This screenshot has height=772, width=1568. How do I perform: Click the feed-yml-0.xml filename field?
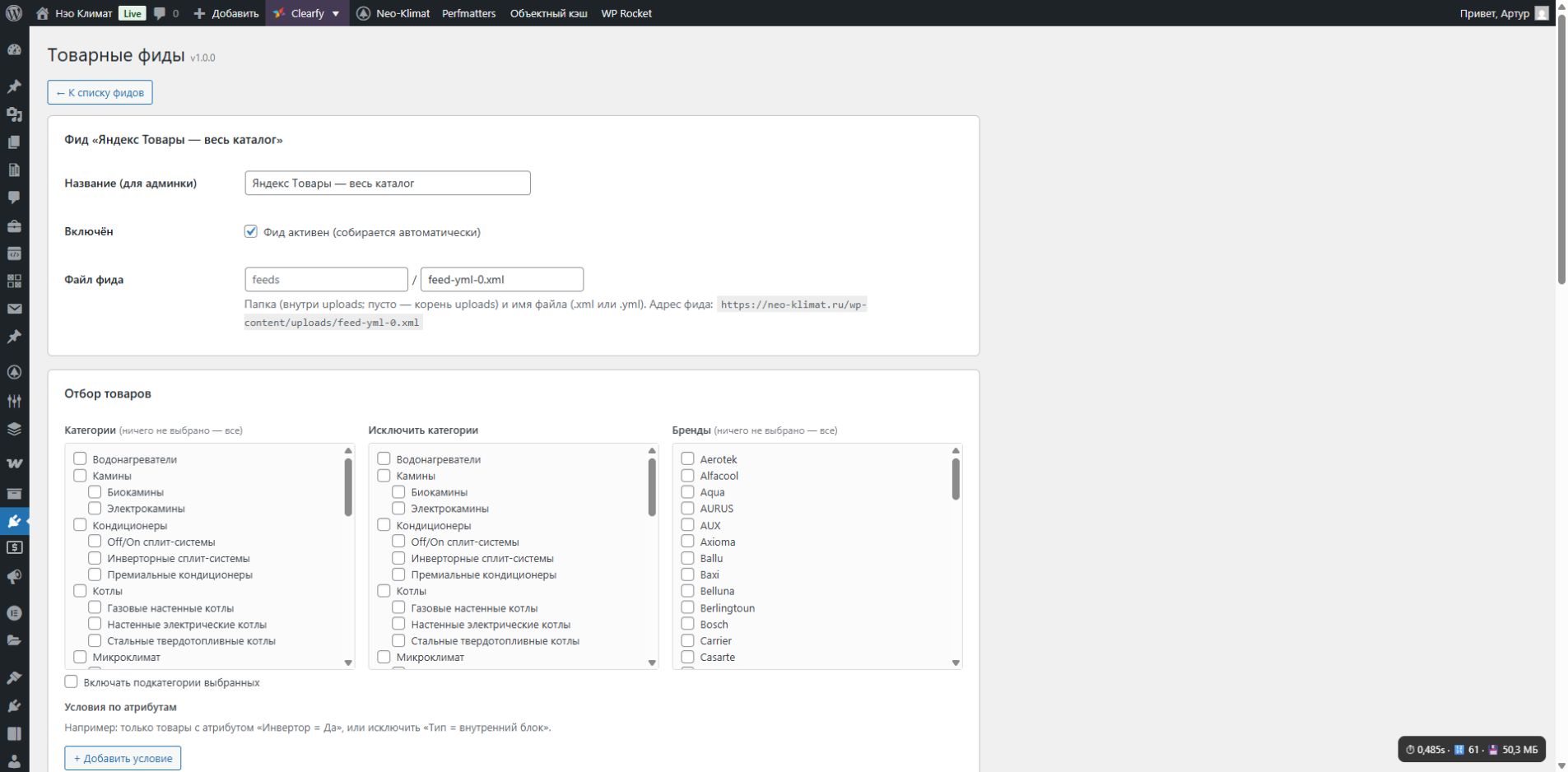[502, 279]
